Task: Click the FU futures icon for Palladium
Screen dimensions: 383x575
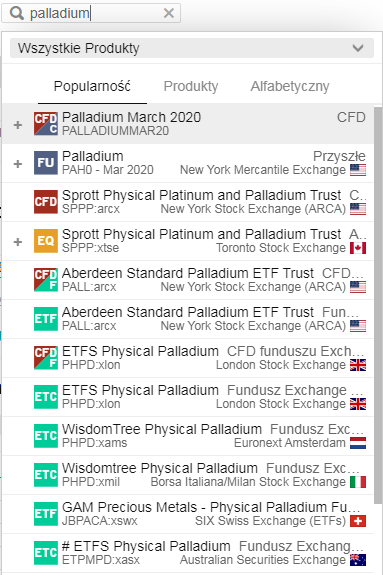Action: (x=46, y=163)
